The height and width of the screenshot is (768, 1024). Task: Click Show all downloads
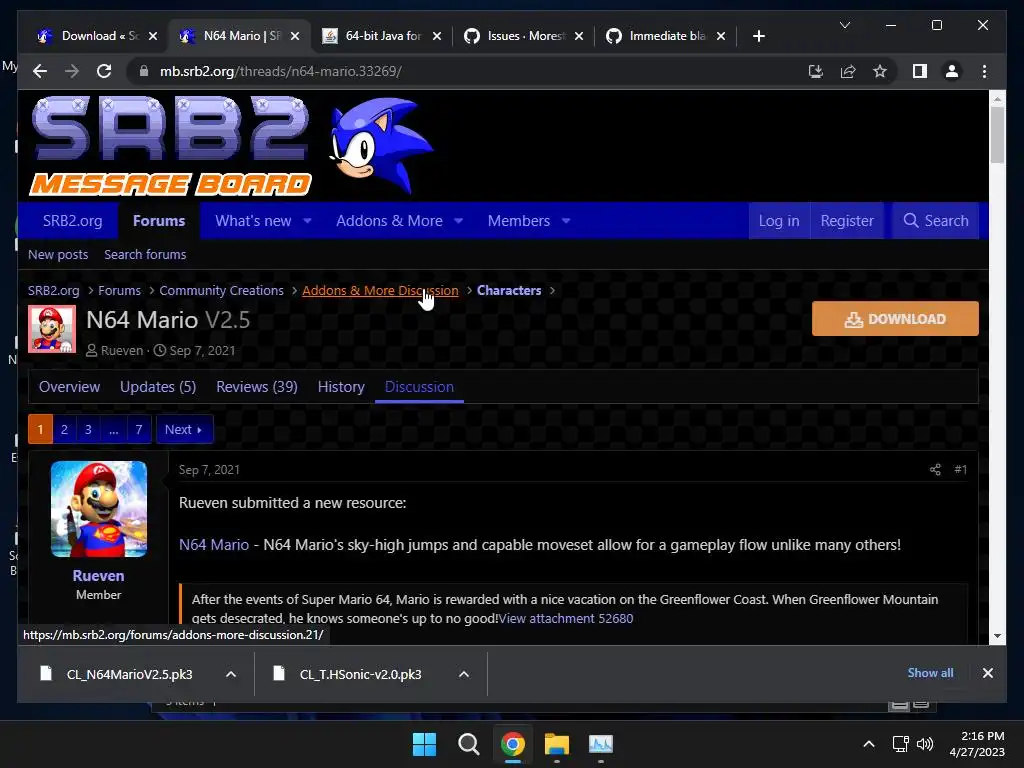(930, 673)
